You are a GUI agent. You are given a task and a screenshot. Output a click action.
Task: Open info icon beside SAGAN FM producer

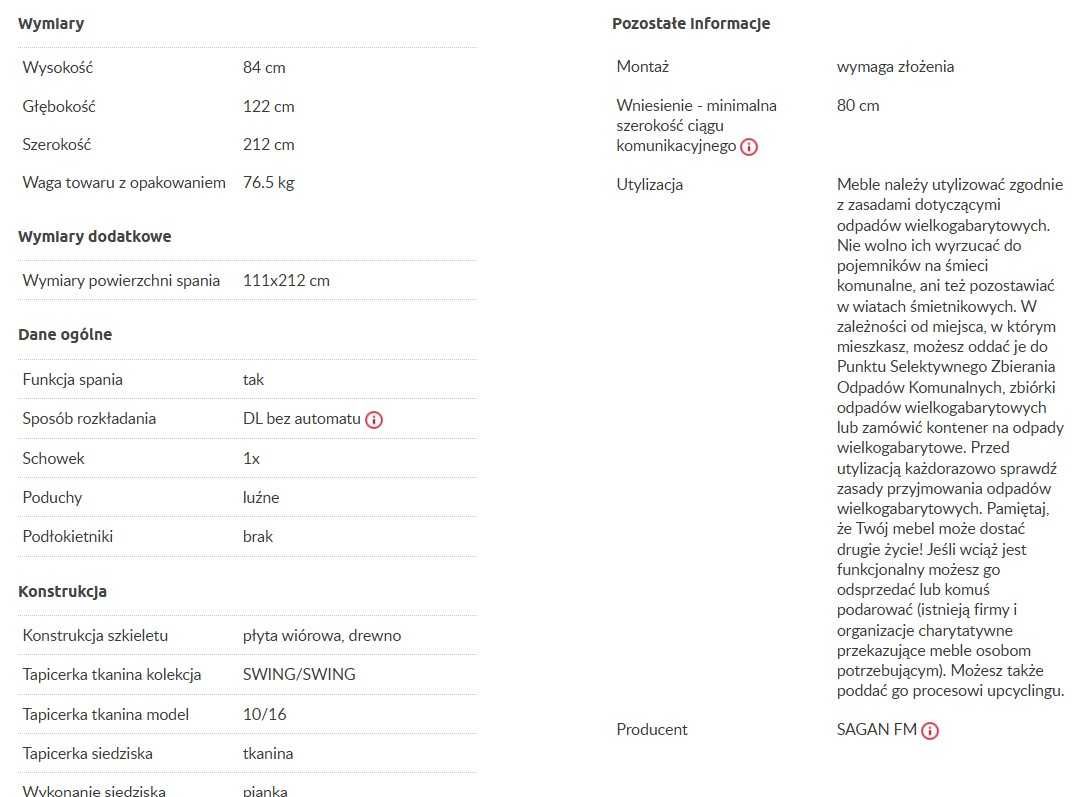[x=930, y=731]
